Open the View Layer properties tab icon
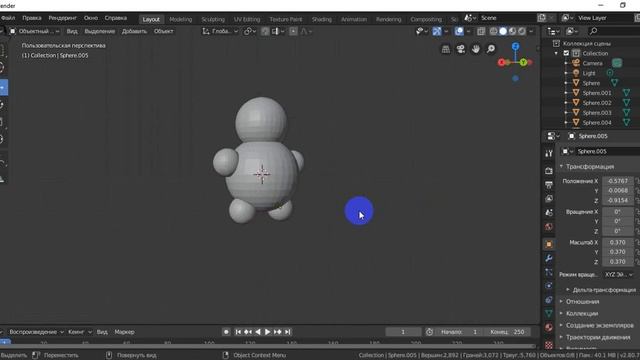This screenshot has height=360, width=640. (x=549, y=199)
